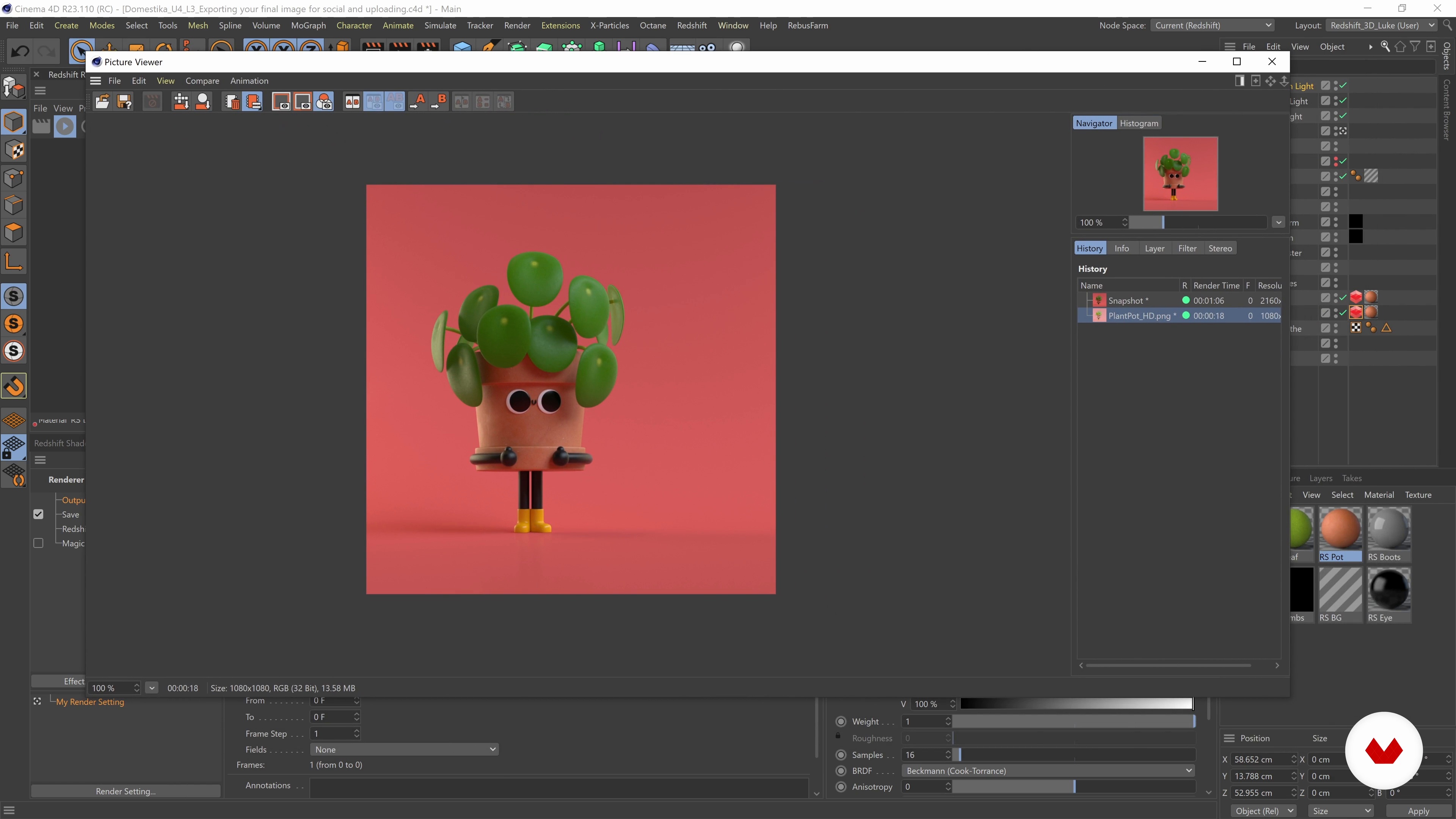Click the Set as B icon
The width and height of the screenshot is (1456, 819).
point(439,102)
